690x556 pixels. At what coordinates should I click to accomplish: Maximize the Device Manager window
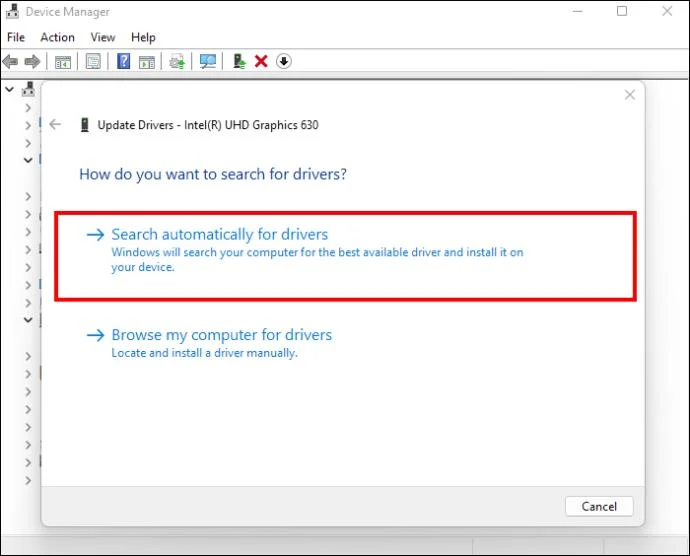(x=622, y=11)
